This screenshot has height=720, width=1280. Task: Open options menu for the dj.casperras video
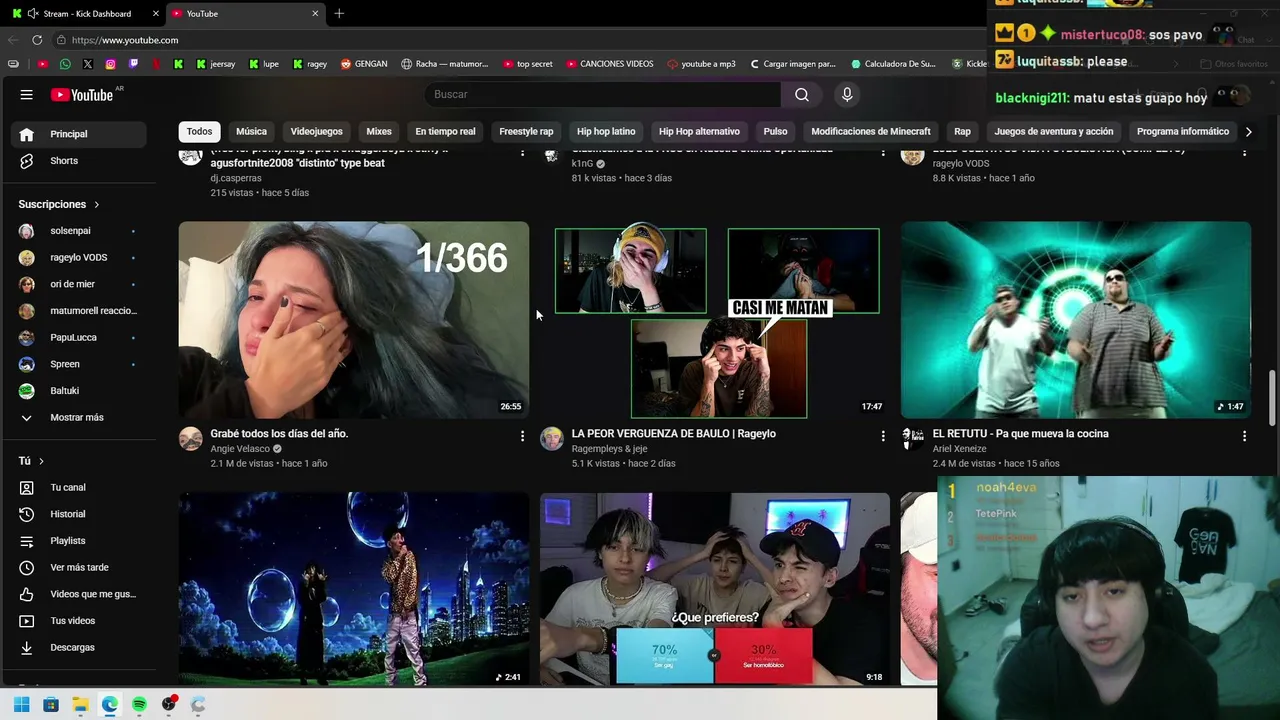[x=522, y=152]
